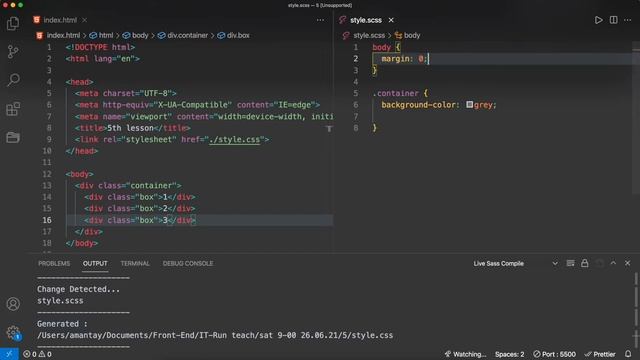The width and height of the screenshot is (640, 360).
Task: Split the style.scss editor to the right
Action: coord(613,20)
